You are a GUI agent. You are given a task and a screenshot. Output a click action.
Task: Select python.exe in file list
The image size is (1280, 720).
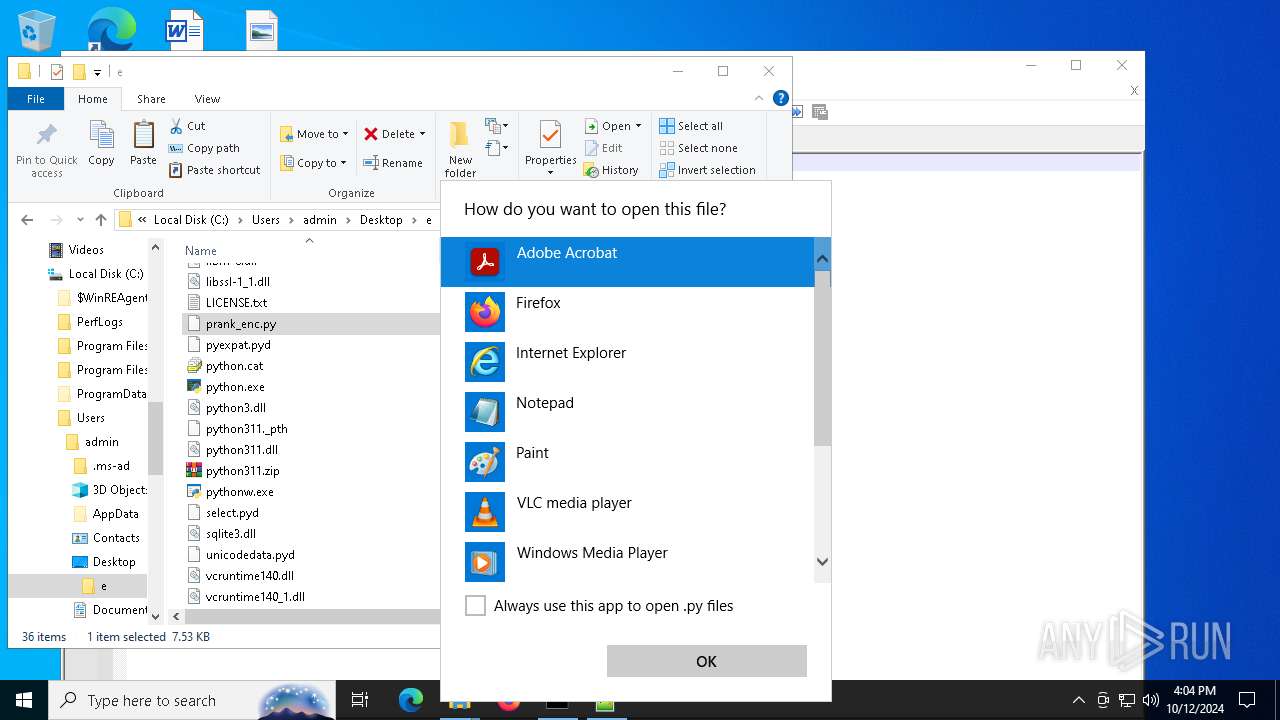pos(235,387)
